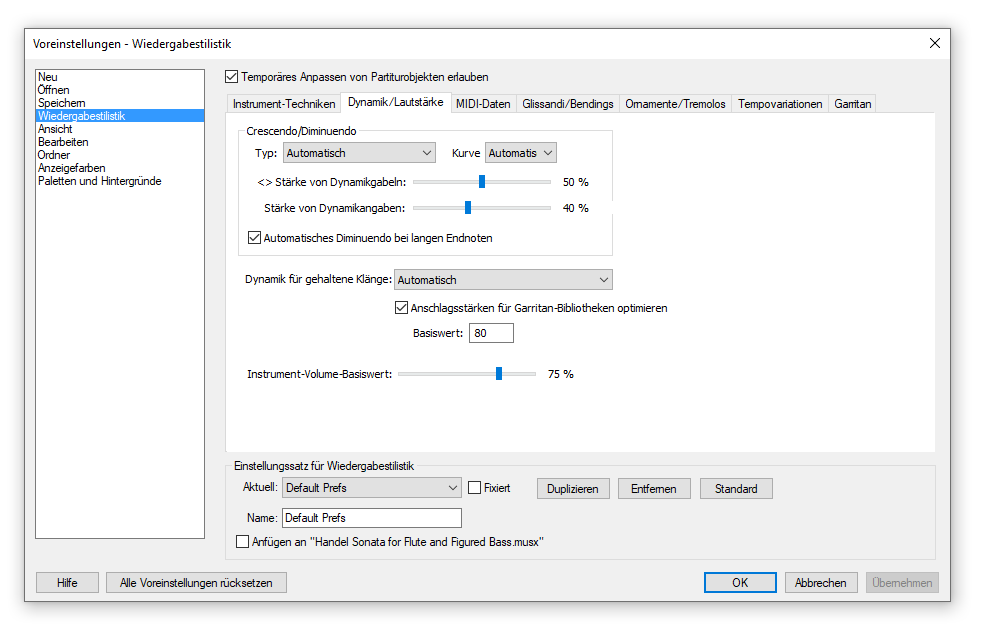Close the Voreinstellungen dialog window

pos(934,43)
